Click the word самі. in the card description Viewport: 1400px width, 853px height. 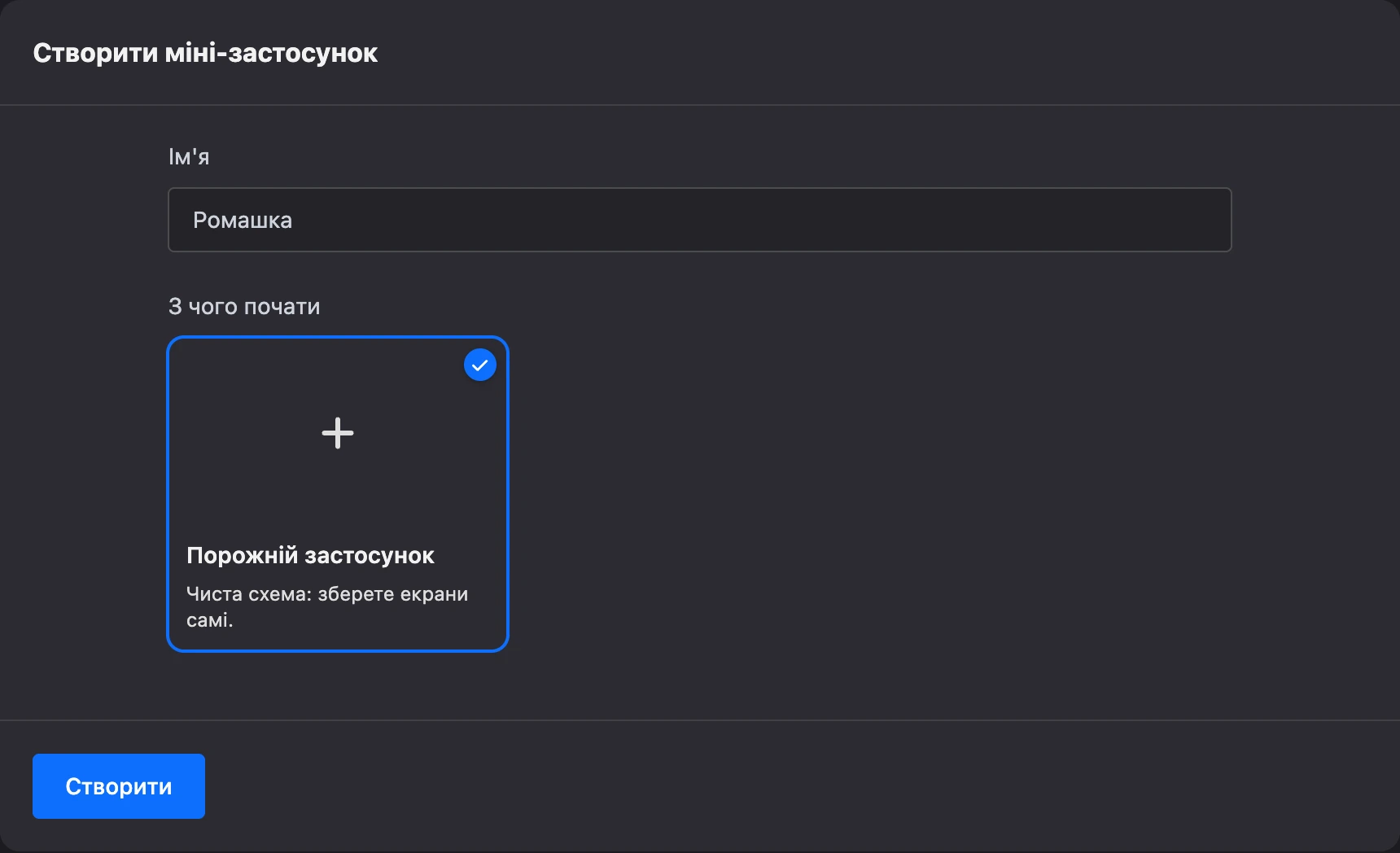tap(210, 620)
